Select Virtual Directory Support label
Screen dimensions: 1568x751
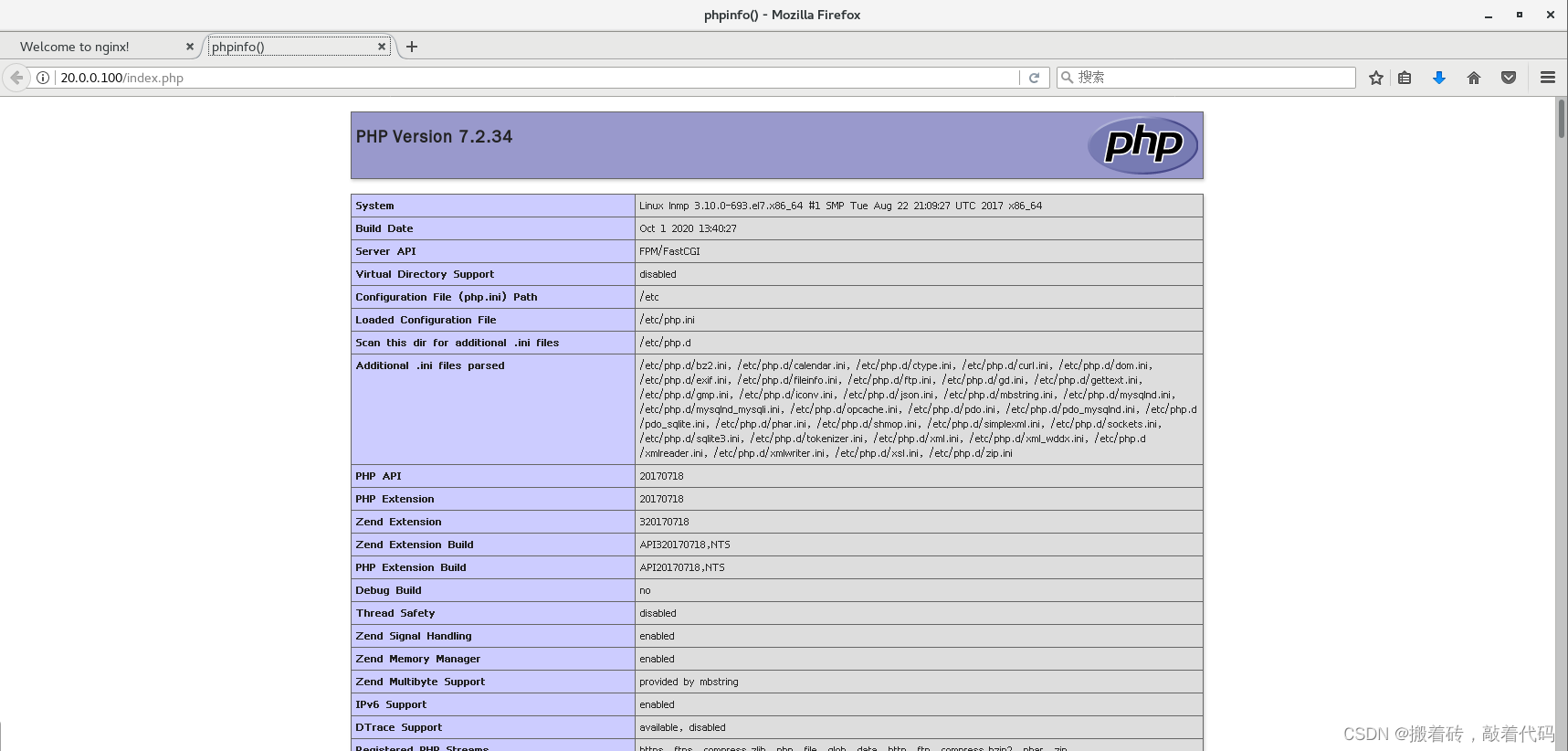425,274
